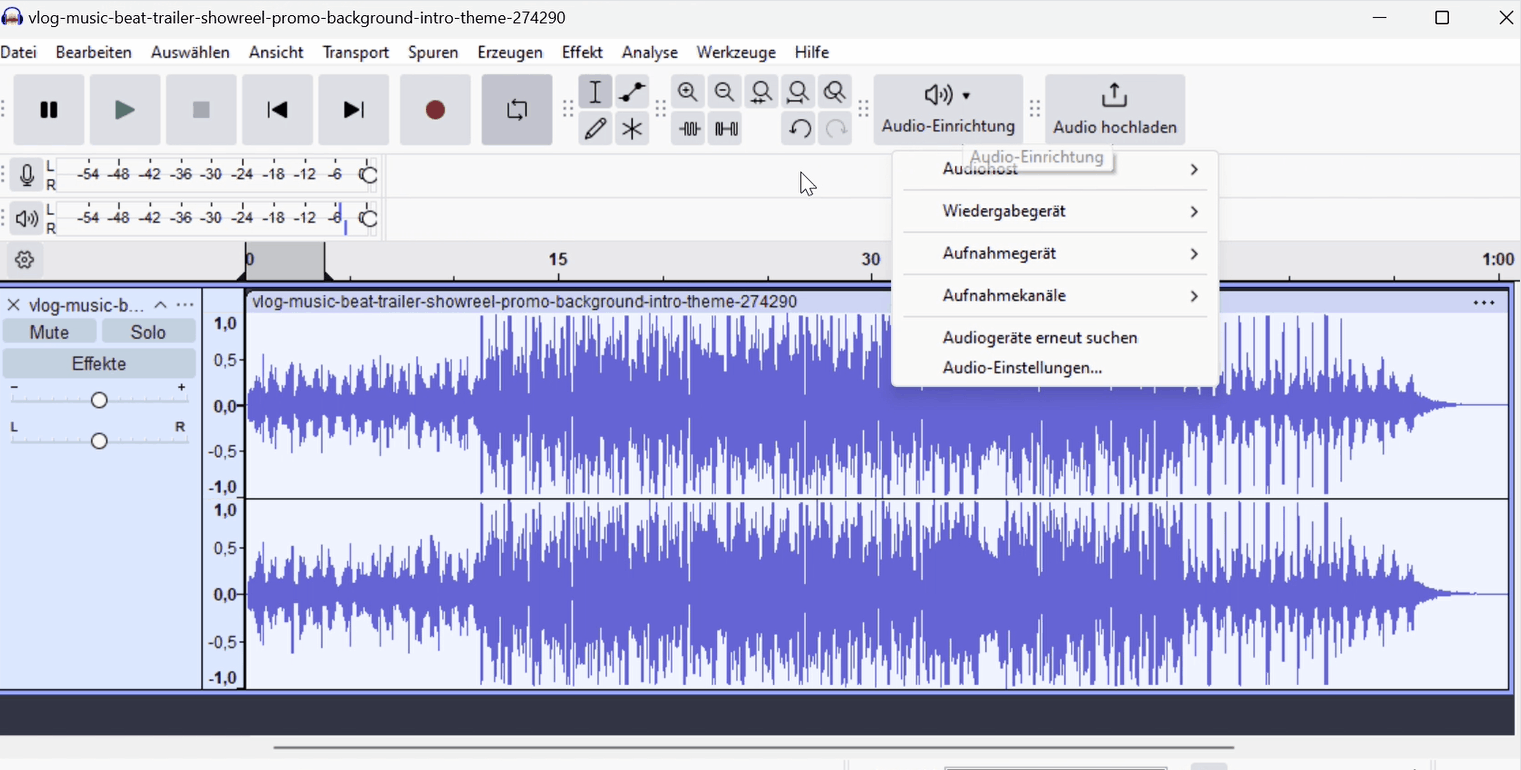Open the timeline options gear icon
This screenshot has width=1521, height=770.
25,260
